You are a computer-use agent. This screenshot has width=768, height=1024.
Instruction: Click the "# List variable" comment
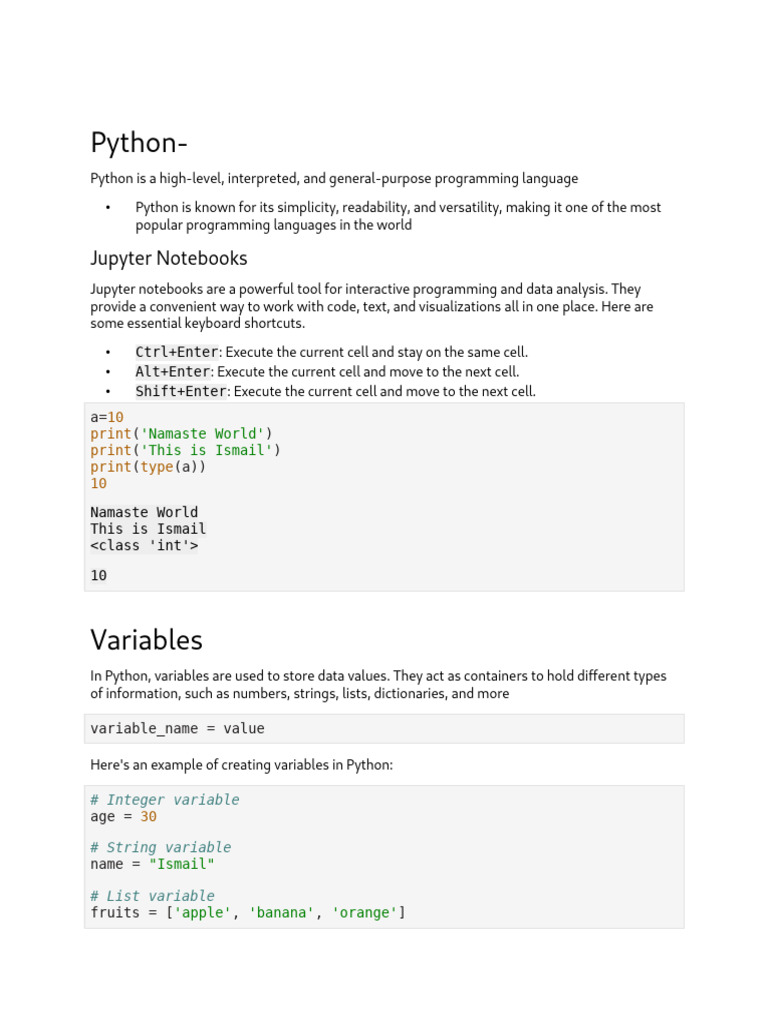(x=152, y=896)
